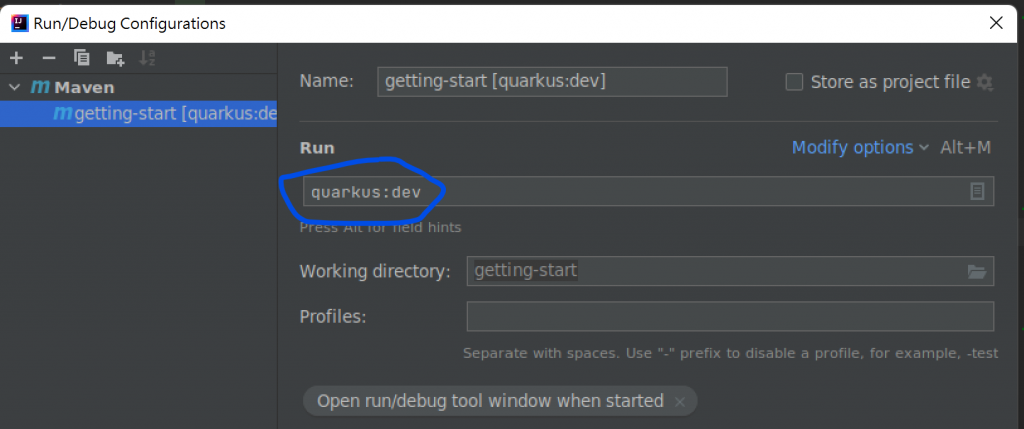Enable Store as project file checkbox

794,82
